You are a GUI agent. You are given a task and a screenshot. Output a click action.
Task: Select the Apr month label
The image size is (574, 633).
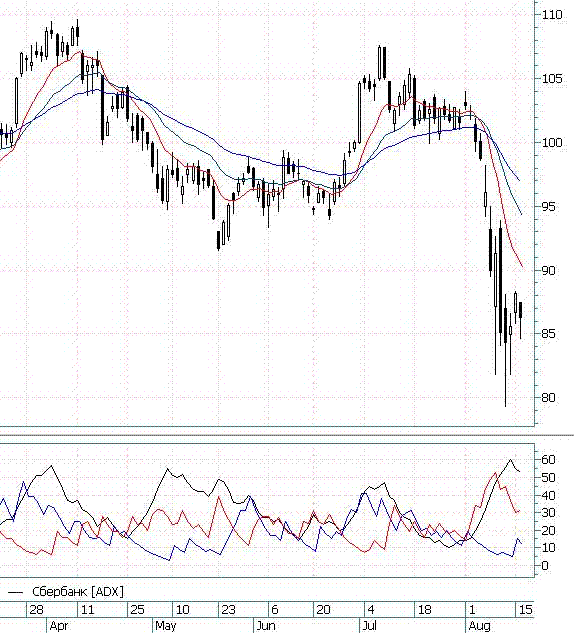pos(59,626)
